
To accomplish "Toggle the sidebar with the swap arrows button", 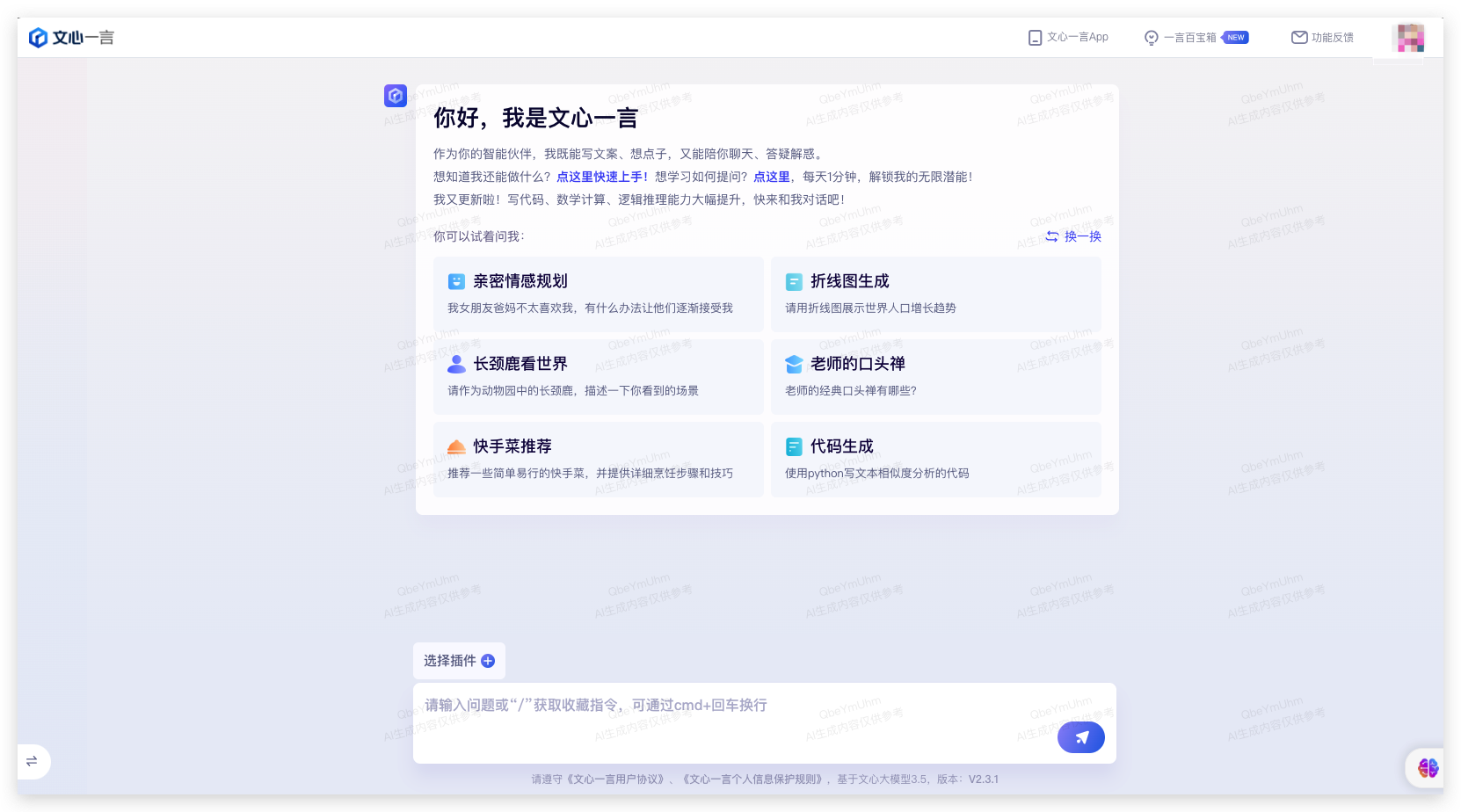I will (x=32, y=761).
